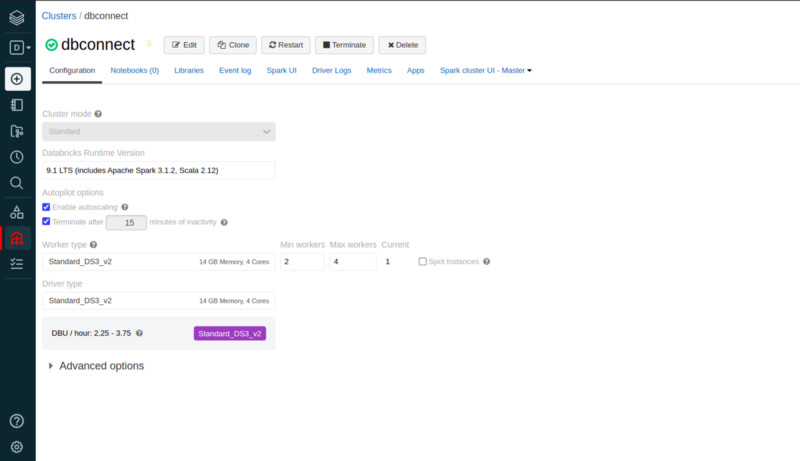Click the Clone button

233,45
